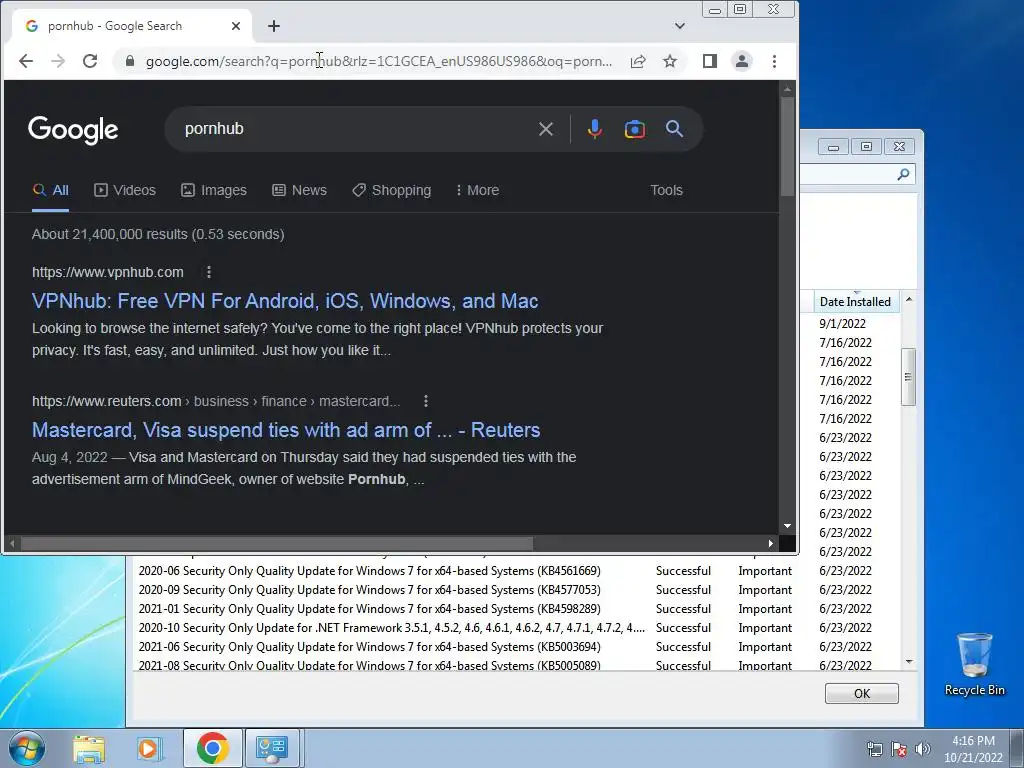Select the KB5003694 update row
Viewport: 1024px width, 768px height.
(516, 647)
